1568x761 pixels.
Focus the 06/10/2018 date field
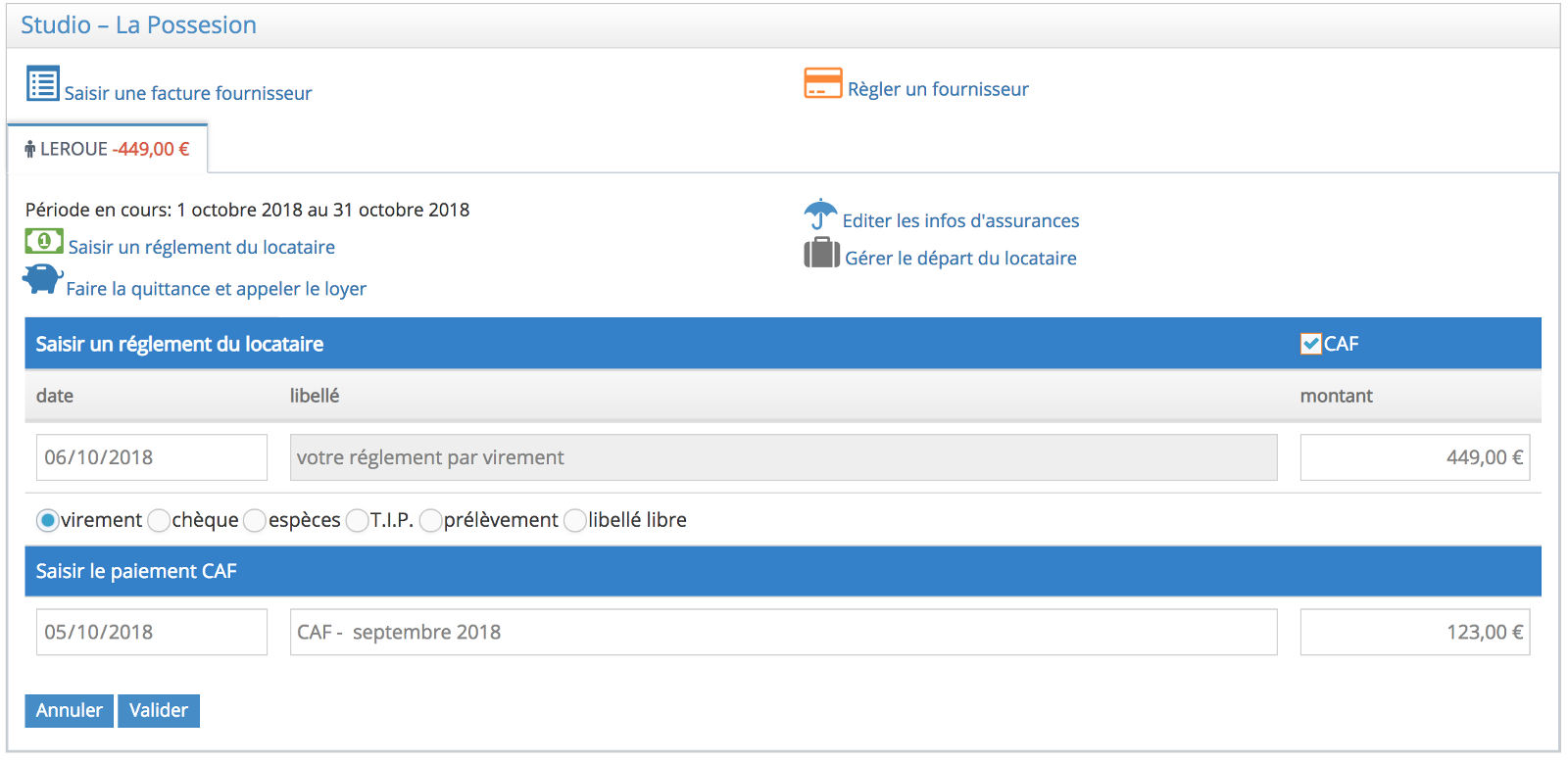coord(152,457)
